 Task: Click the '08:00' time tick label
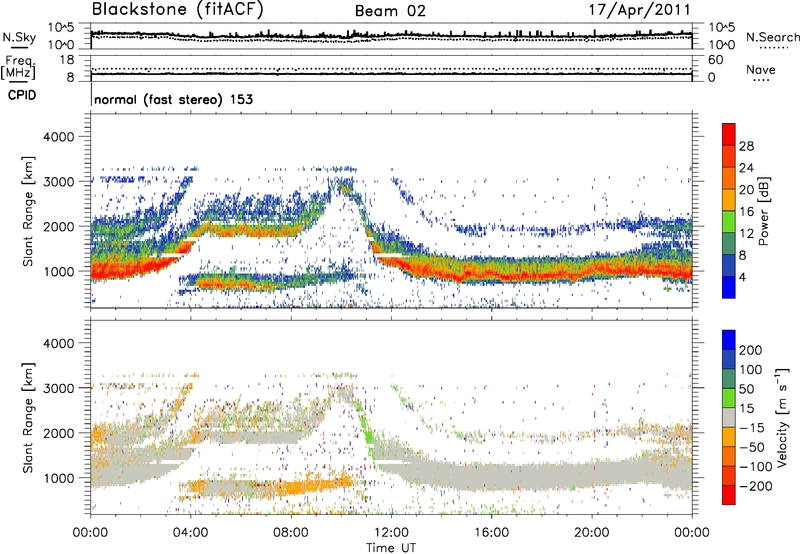click(291, 533)
